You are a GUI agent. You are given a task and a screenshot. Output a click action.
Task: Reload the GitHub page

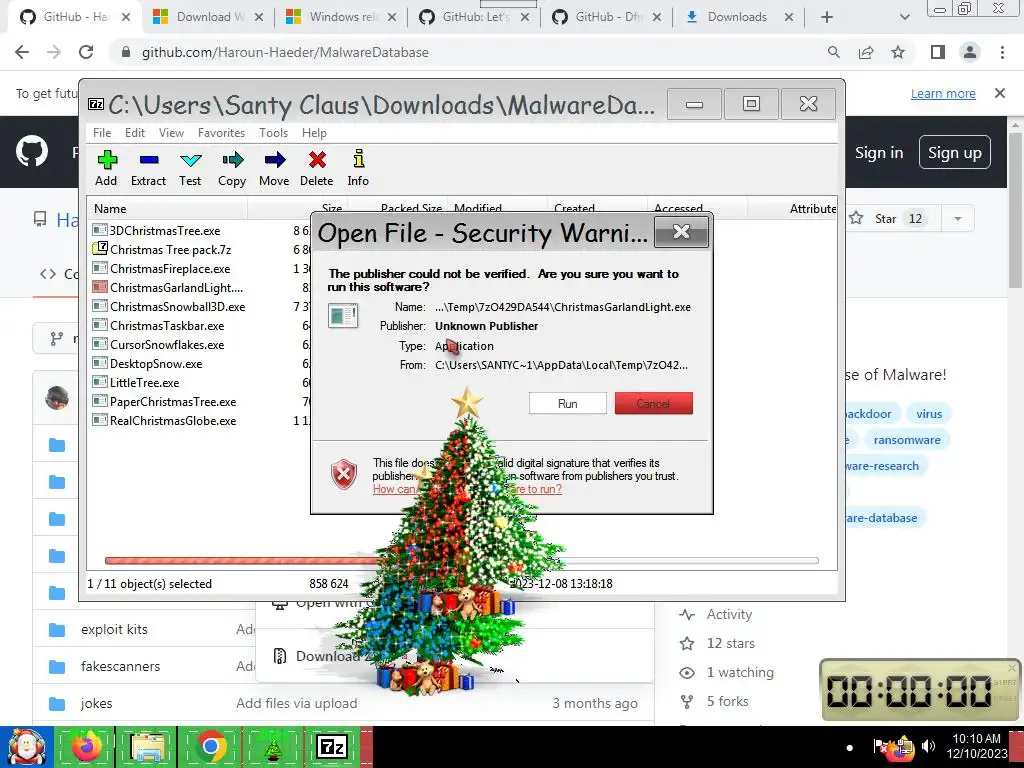point(86,52)
